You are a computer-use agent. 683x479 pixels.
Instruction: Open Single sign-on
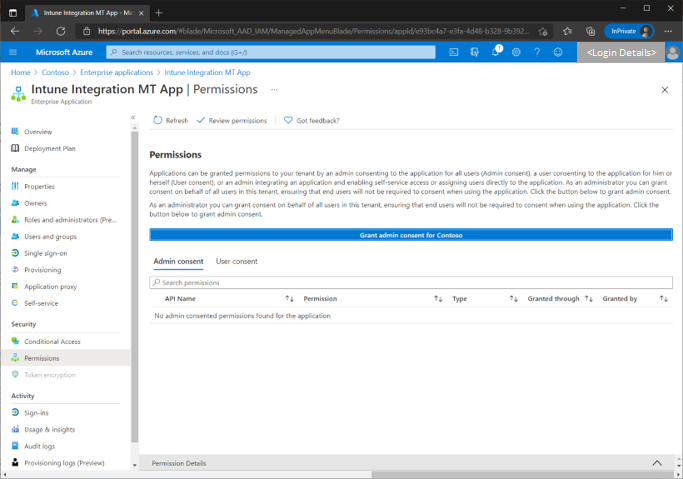tap(46, 253)
